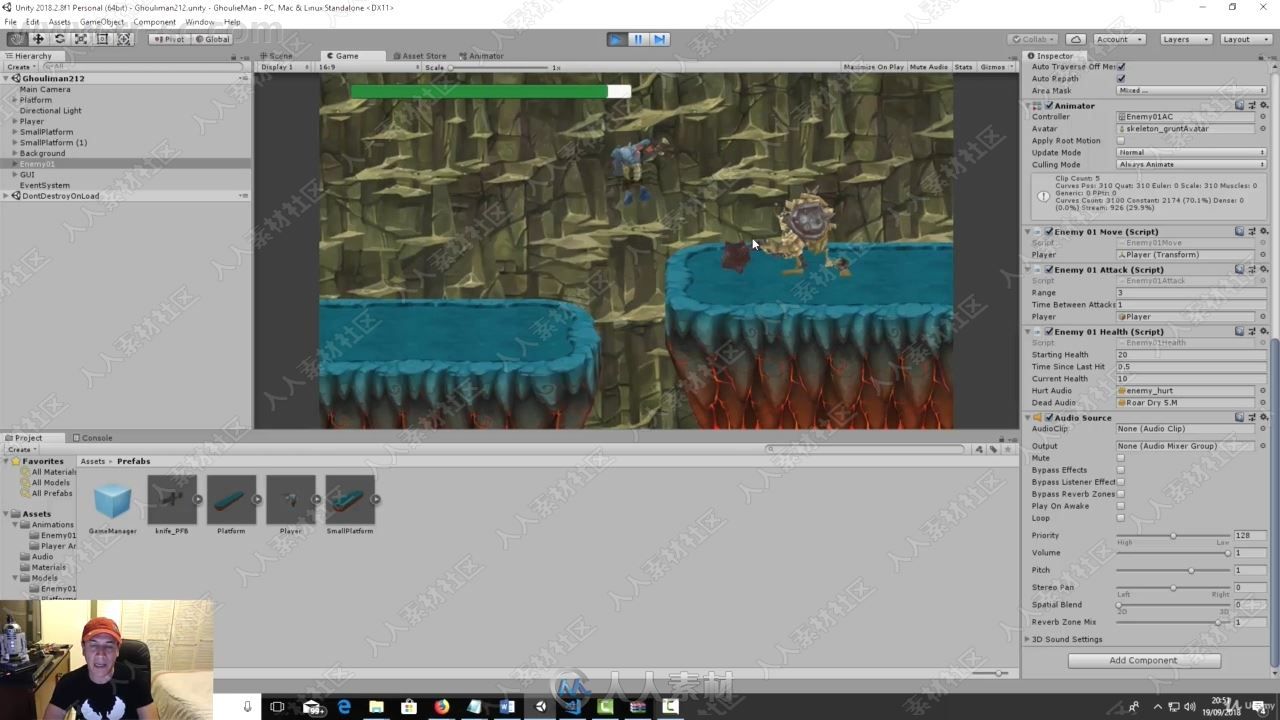Screen dimensions: 1280x720
Task: Toggle Mute Audio in Game view
Action: pos(929,67)
